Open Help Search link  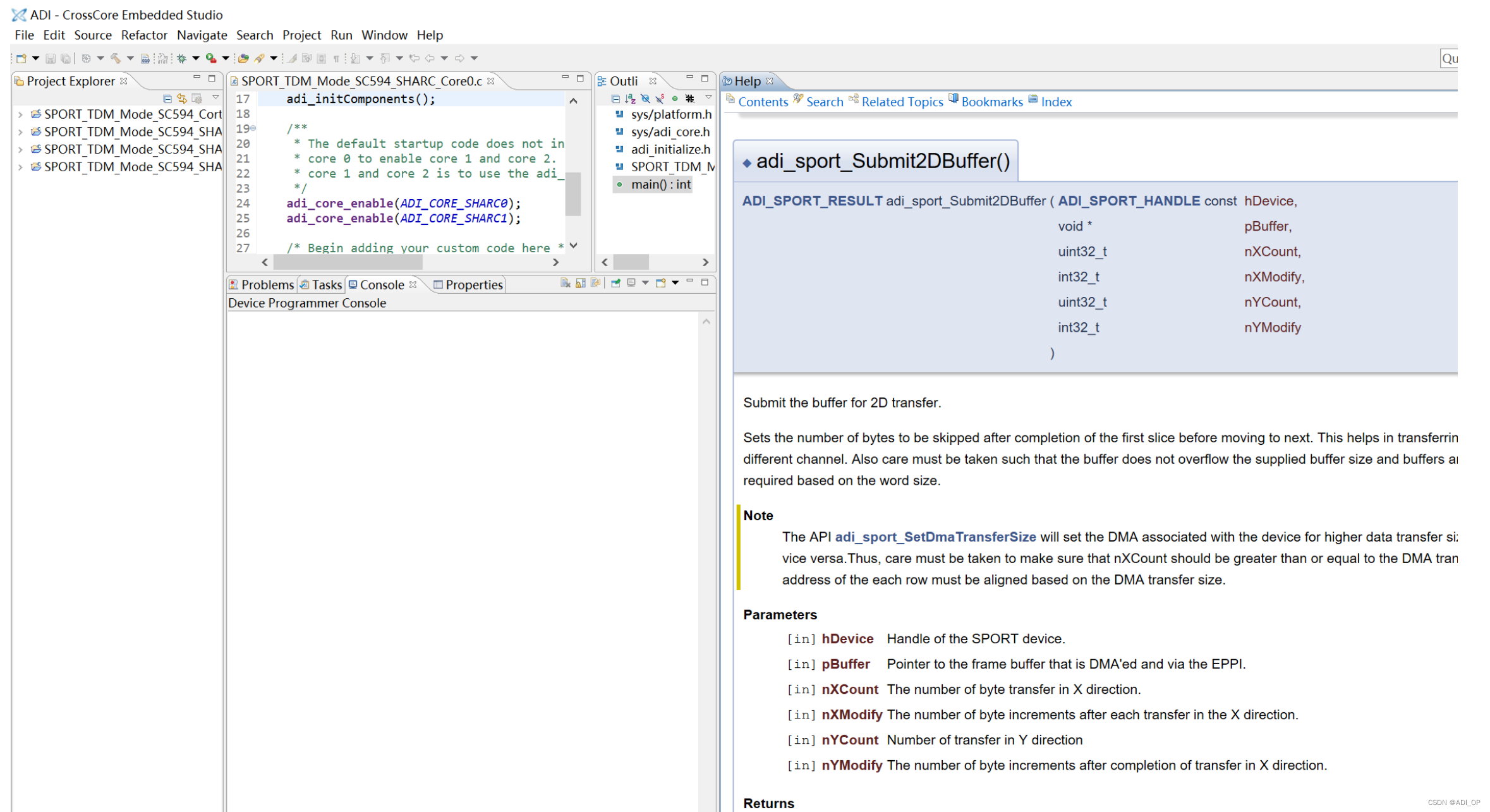click(x=825, y=102)
